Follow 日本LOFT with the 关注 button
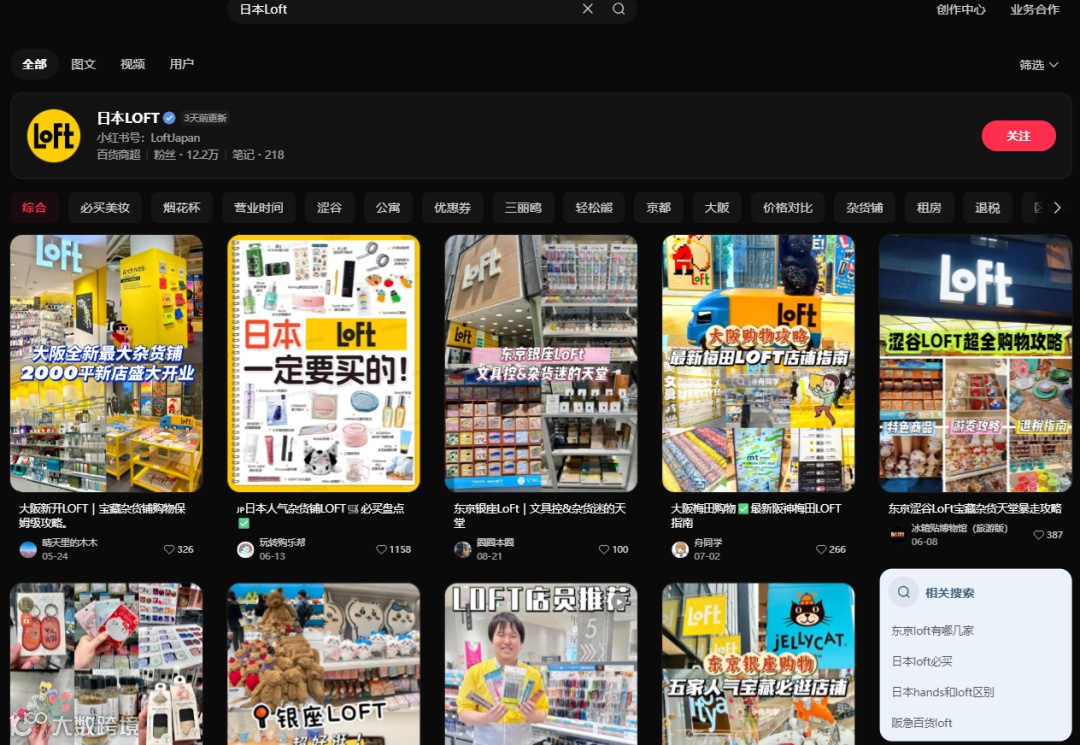The height and width of the screenshot is (745, 1080). click(1018, 136)
